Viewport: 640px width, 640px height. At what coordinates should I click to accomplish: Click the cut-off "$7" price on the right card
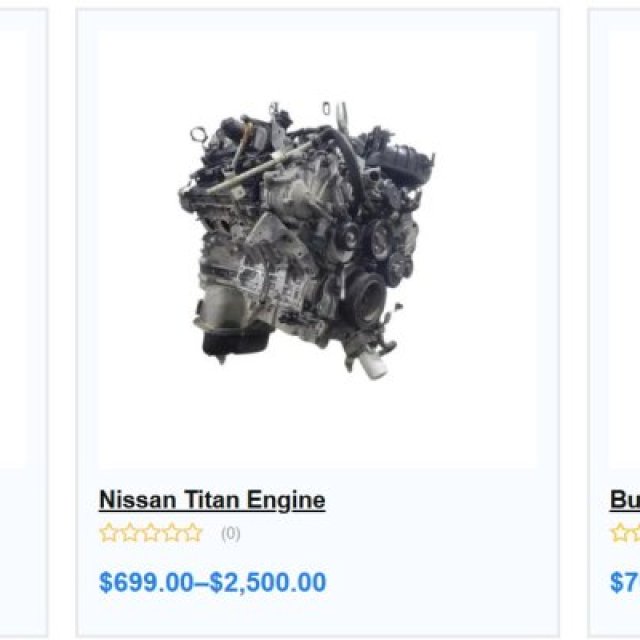click(x=625, y=582)
